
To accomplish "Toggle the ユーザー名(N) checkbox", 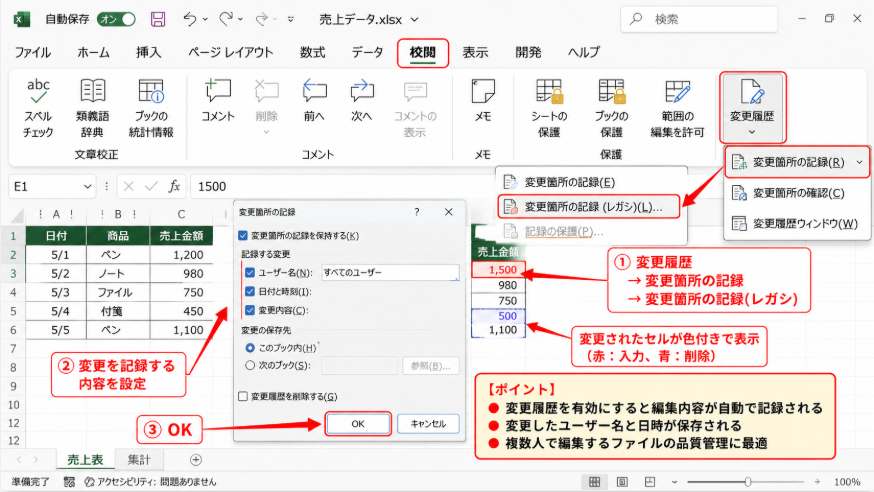I will (250, 272).
